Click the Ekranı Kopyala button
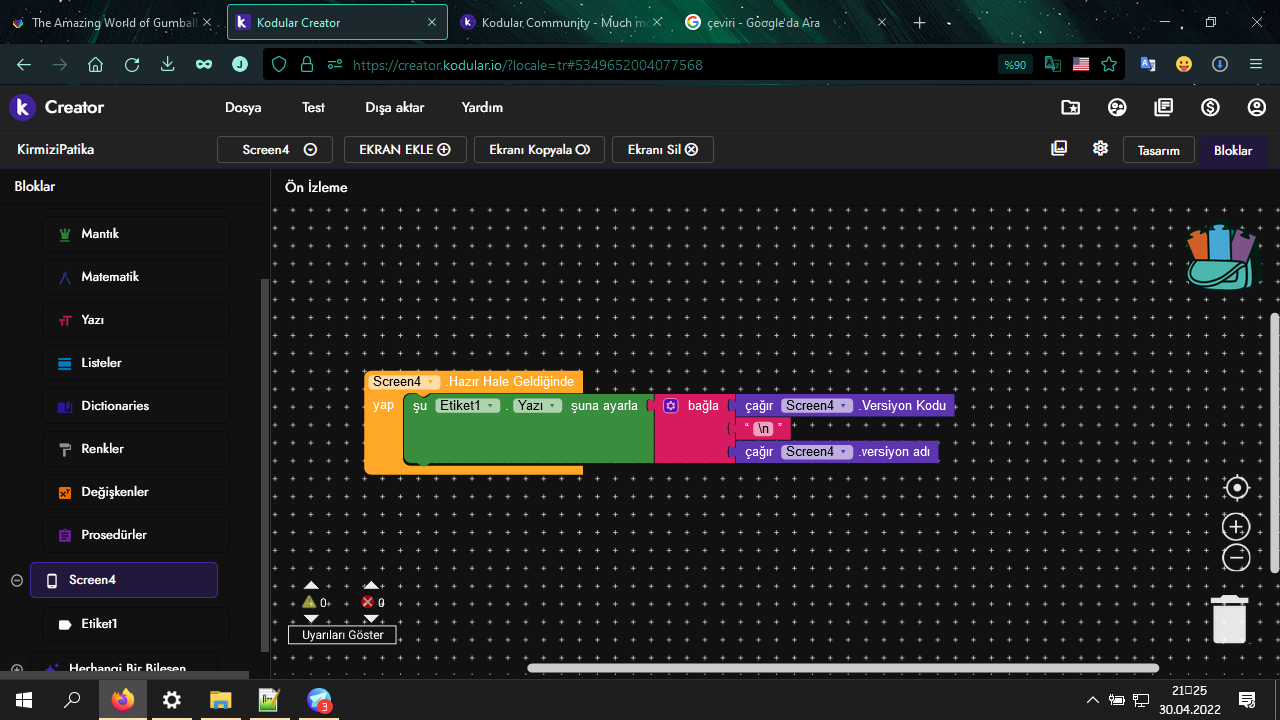 pos(539,149)
